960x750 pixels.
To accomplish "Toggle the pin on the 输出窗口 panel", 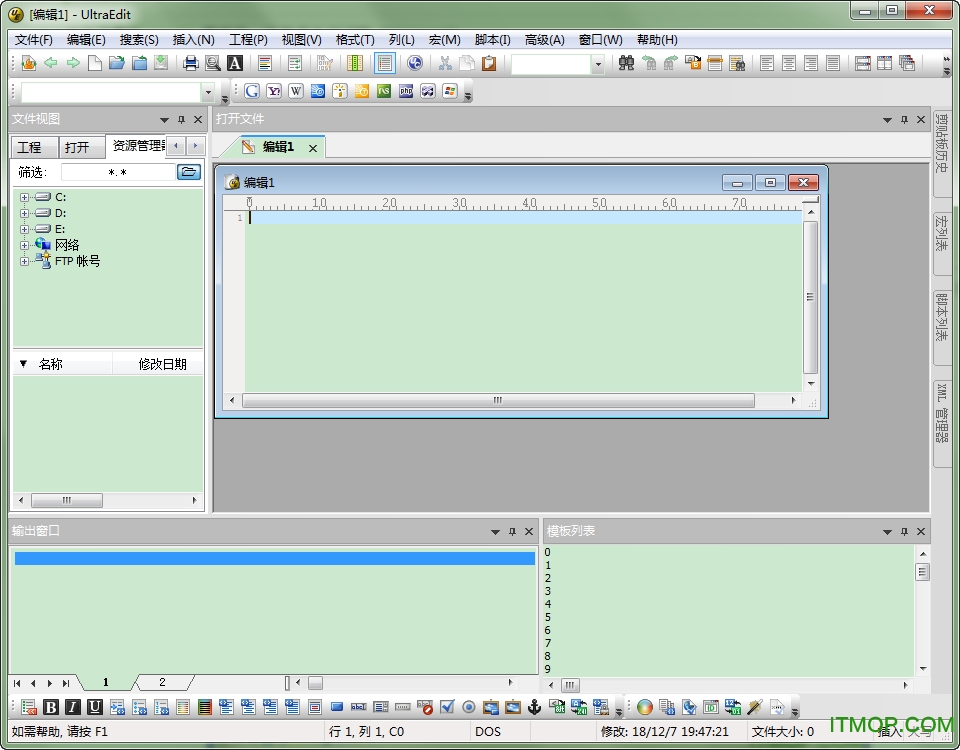I will coord(512,531).
